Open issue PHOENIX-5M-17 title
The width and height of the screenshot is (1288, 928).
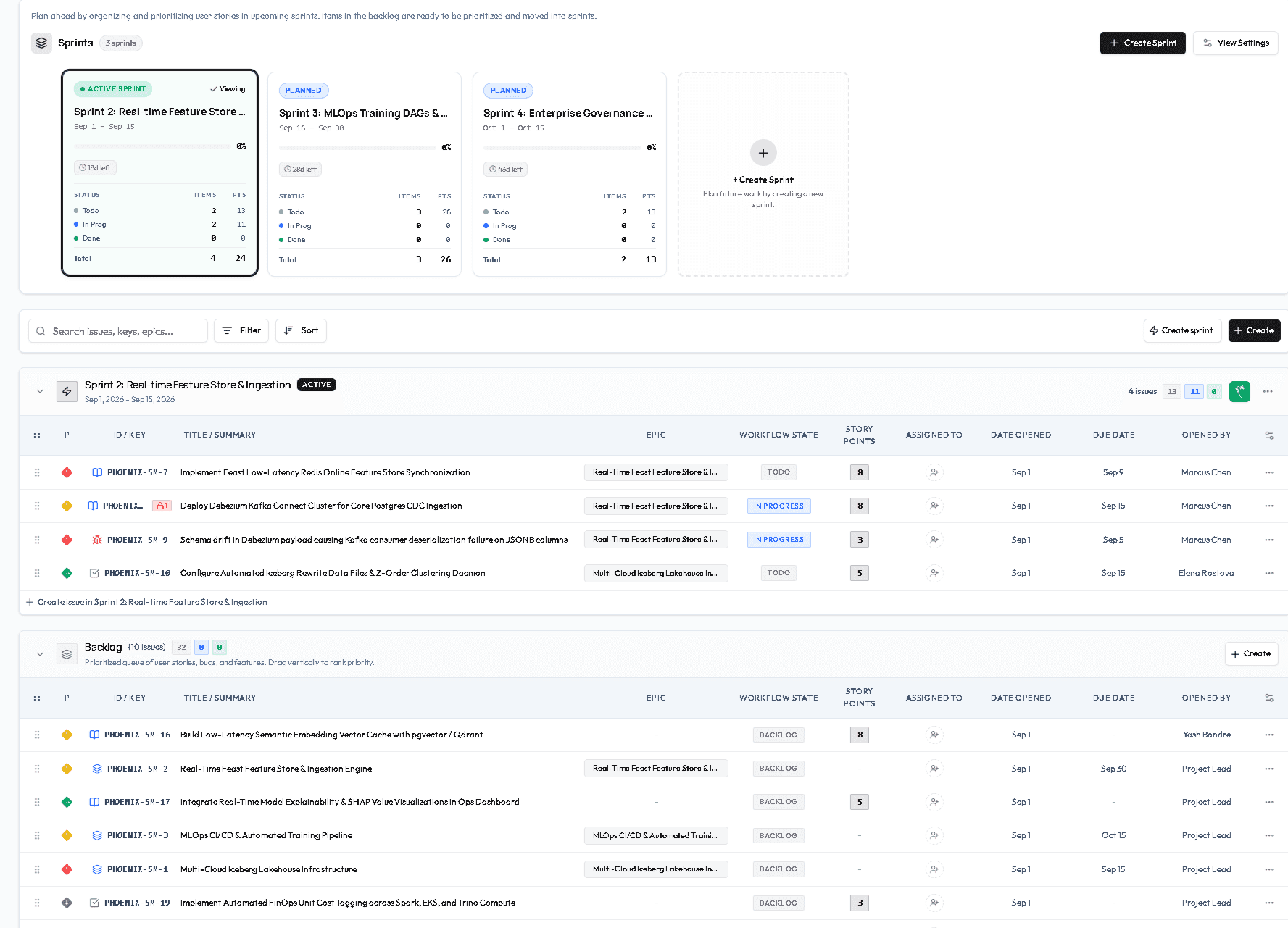(349, 802)
